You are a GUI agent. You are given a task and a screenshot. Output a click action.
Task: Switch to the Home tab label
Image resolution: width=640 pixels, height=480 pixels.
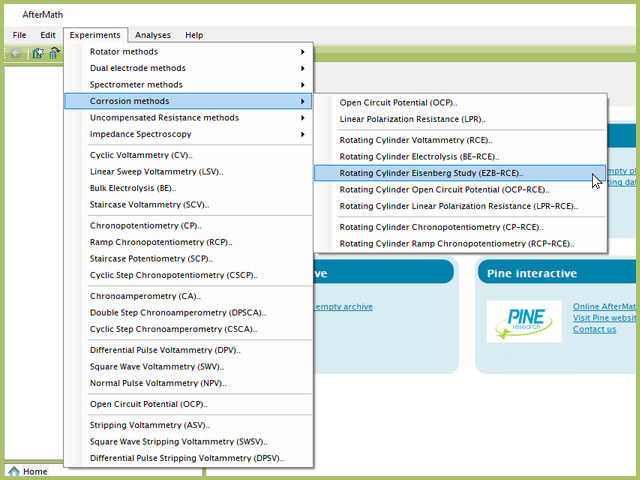(x=35, y=472)
